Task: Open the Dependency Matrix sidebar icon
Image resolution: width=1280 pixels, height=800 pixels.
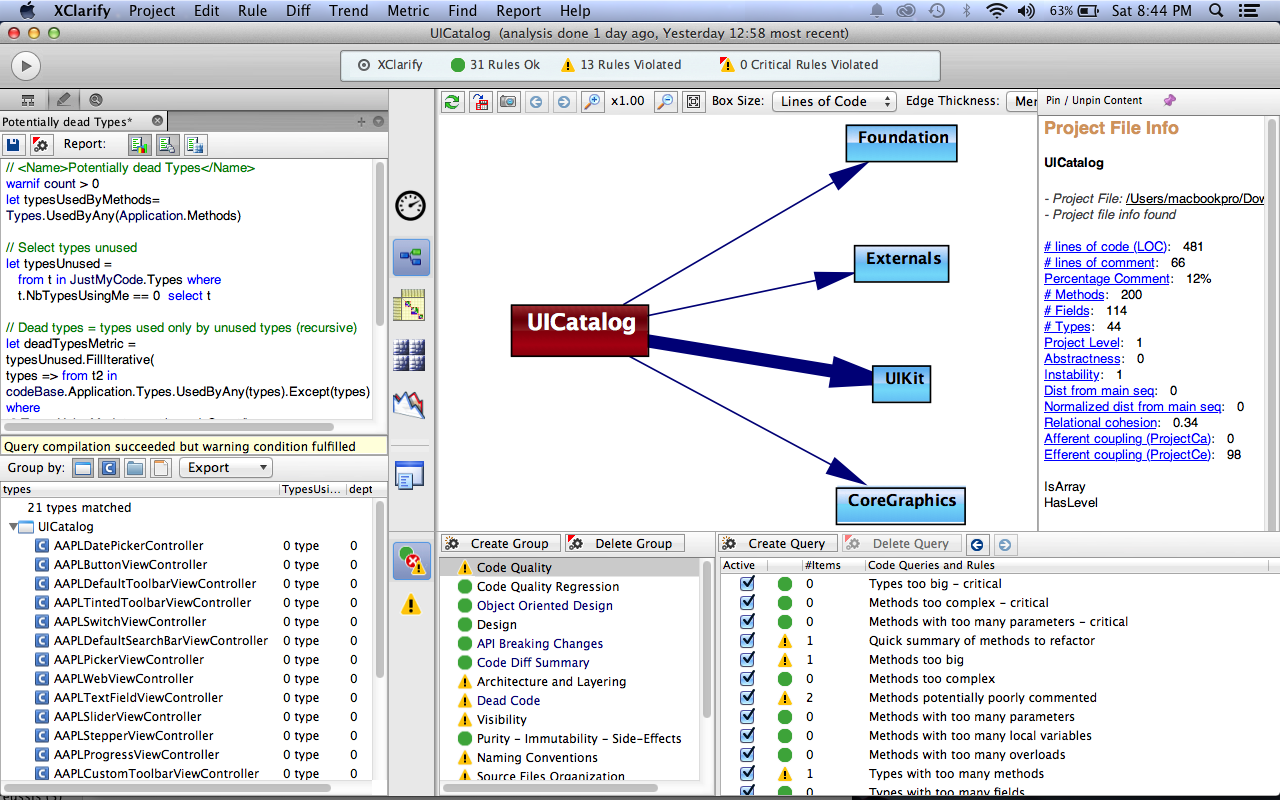Action: pos(411,306)
